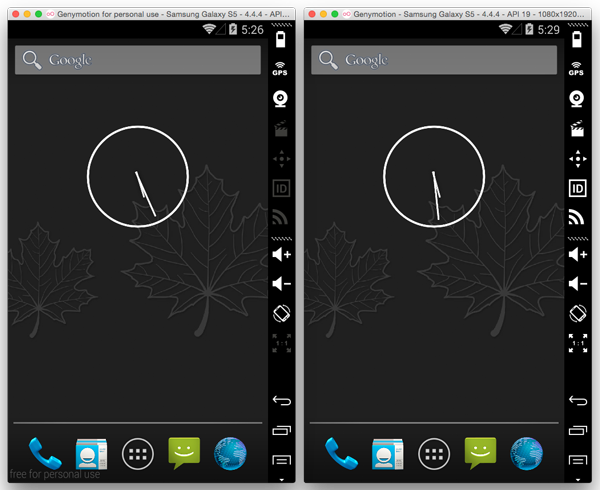Lower volume in left Genymotion window
The image size is (600, 490).
coord(282,284)
